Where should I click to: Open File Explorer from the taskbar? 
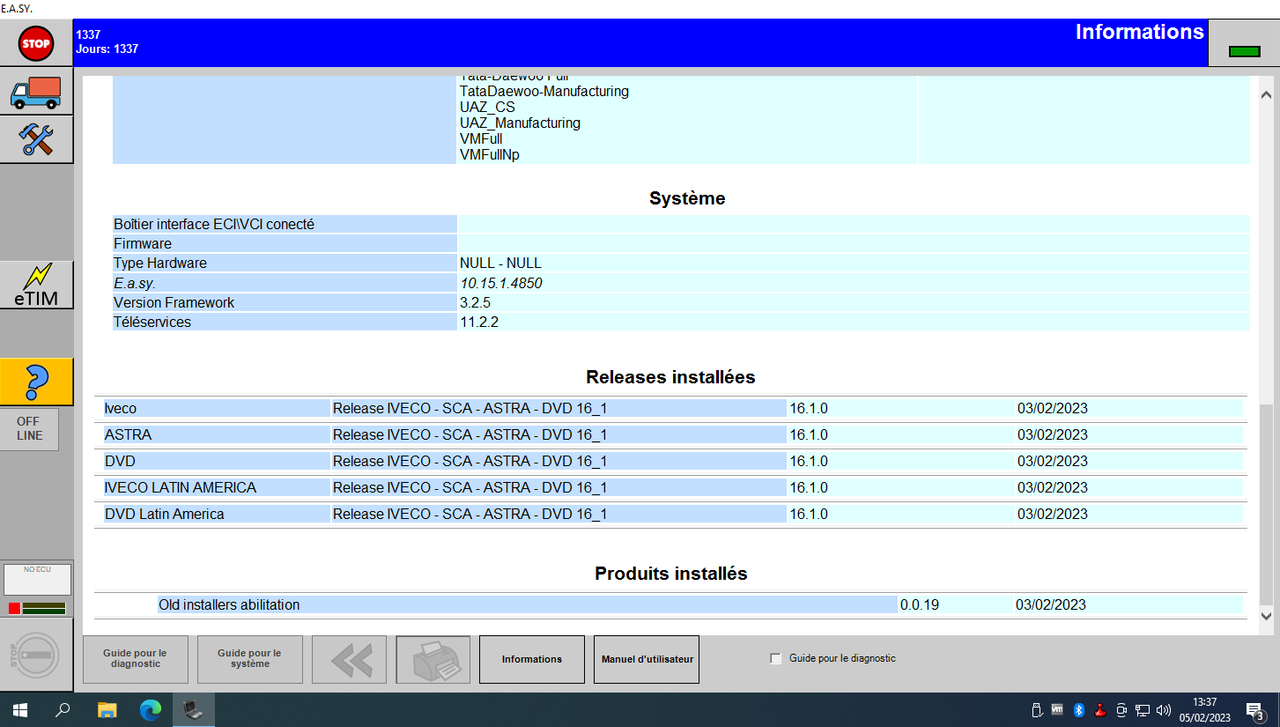(106, 710)
